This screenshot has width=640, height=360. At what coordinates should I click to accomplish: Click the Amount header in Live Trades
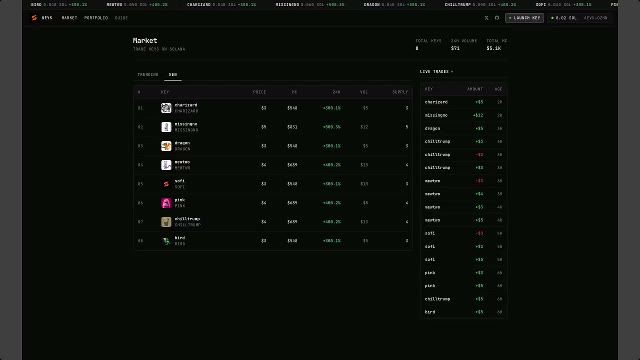(x=475, y=89)
